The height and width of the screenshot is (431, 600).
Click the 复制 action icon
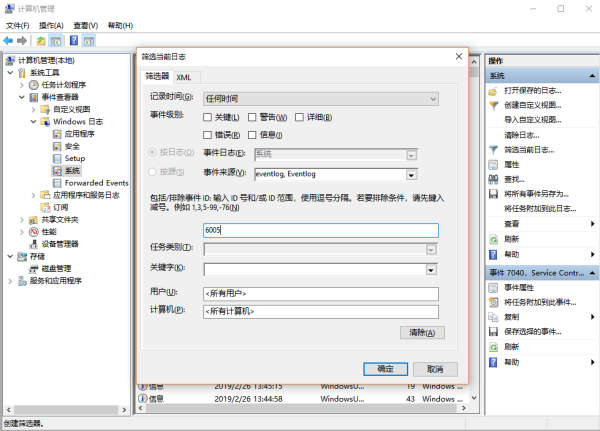[493, 317]
